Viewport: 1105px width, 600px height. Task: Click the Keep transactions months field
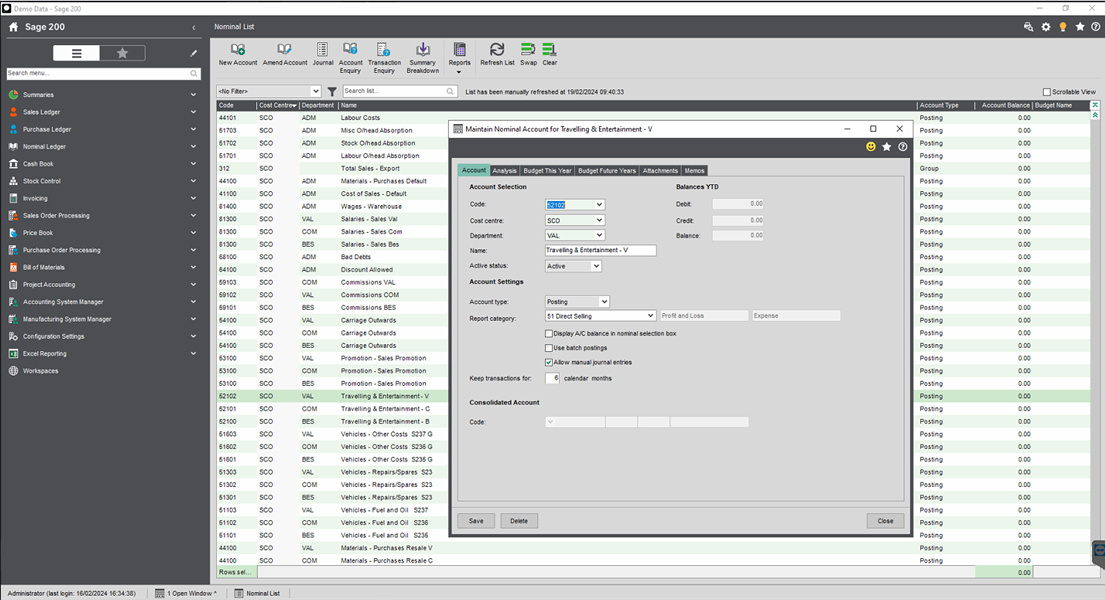552,378
